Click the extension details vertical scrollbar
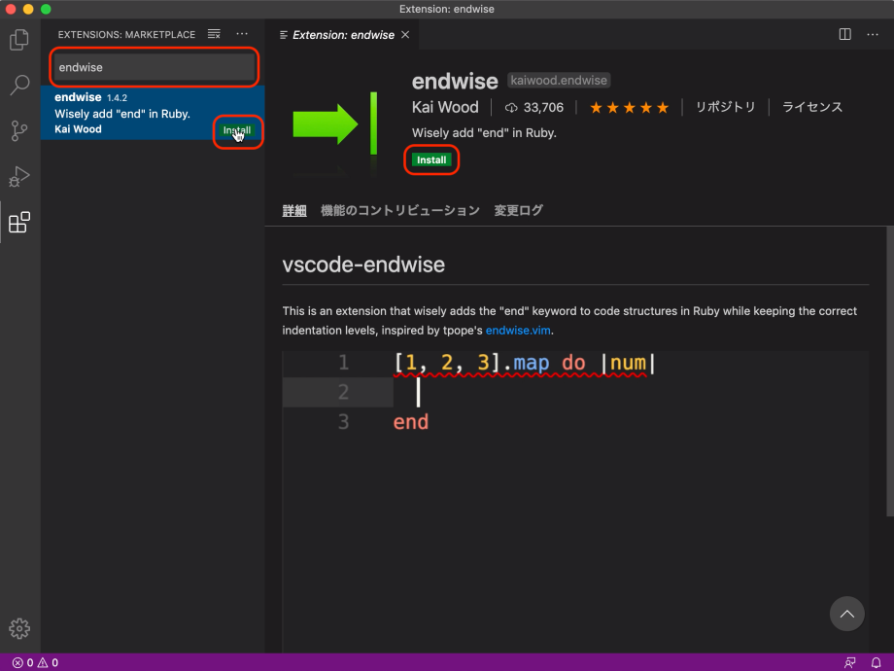894x671 pixels. pyautogui.click(x=889, y=372)
